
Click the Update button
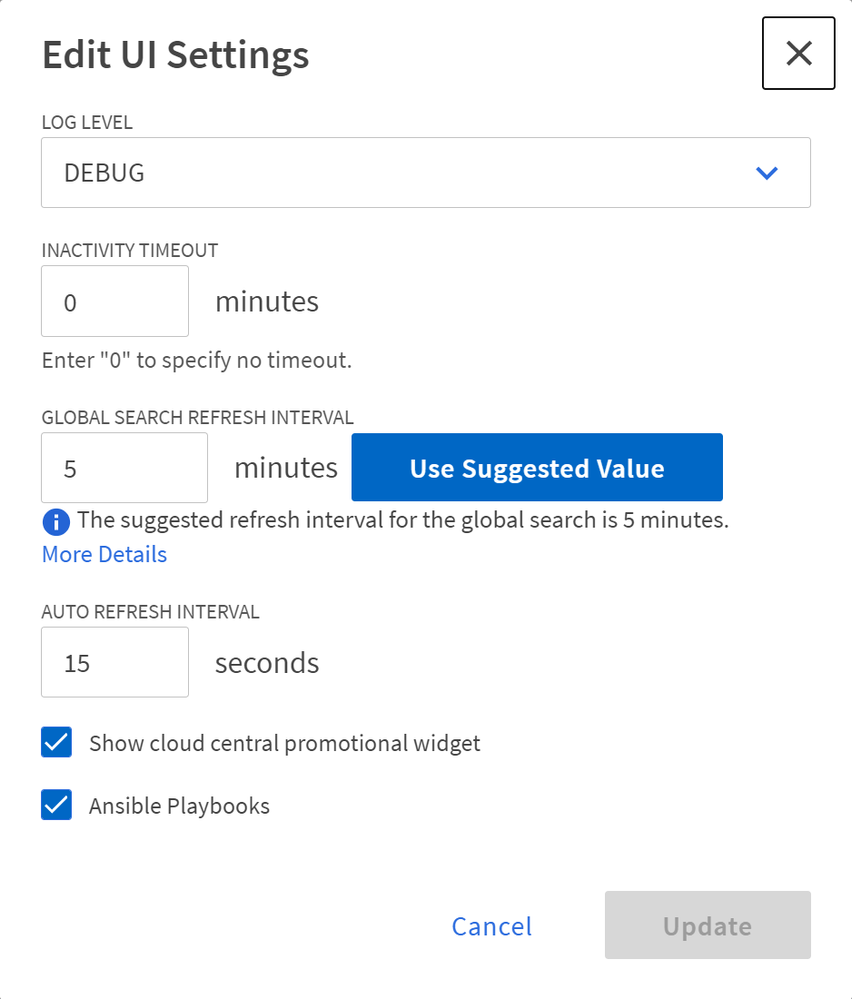click(707, 926)
